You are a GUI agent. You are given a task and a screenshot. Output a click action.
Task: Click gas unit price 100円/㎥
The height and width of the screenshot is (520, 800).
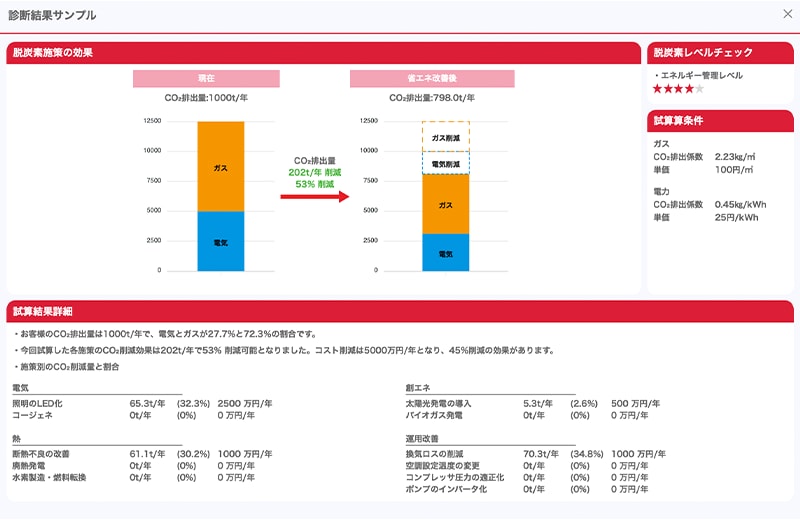[x=734, y=169]
